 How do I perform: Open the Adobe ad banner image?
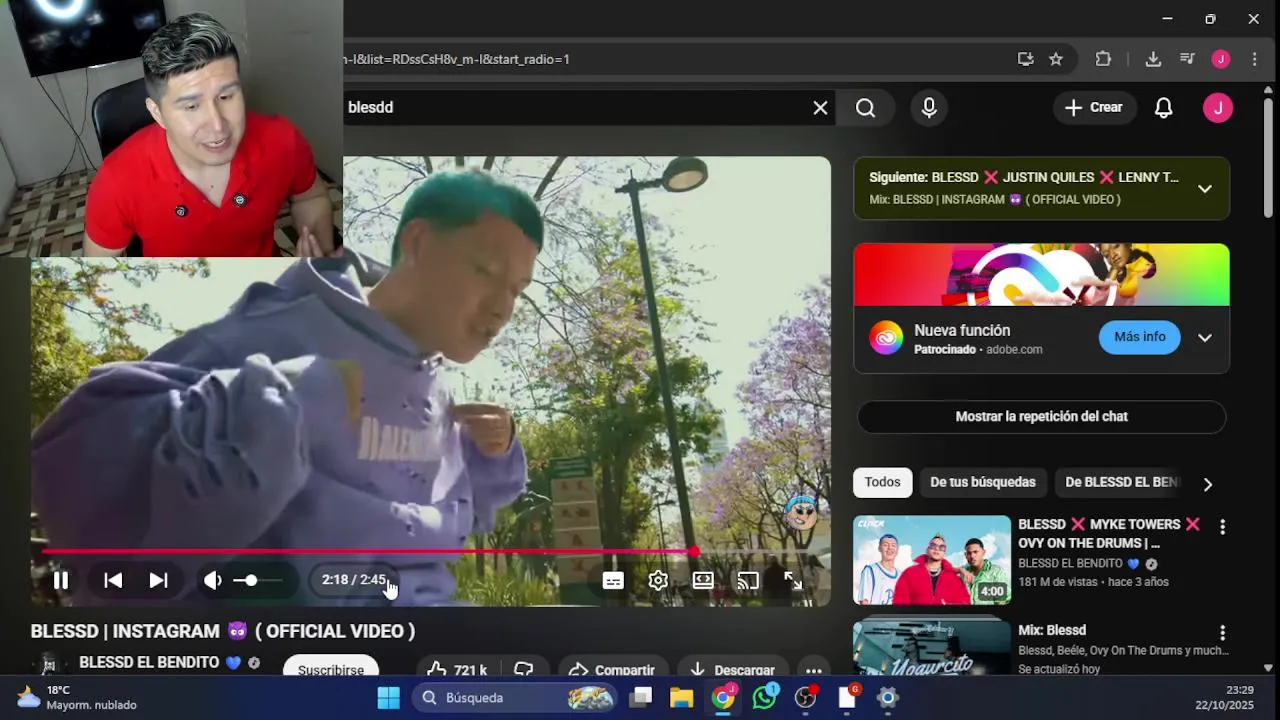(1041, 275)
